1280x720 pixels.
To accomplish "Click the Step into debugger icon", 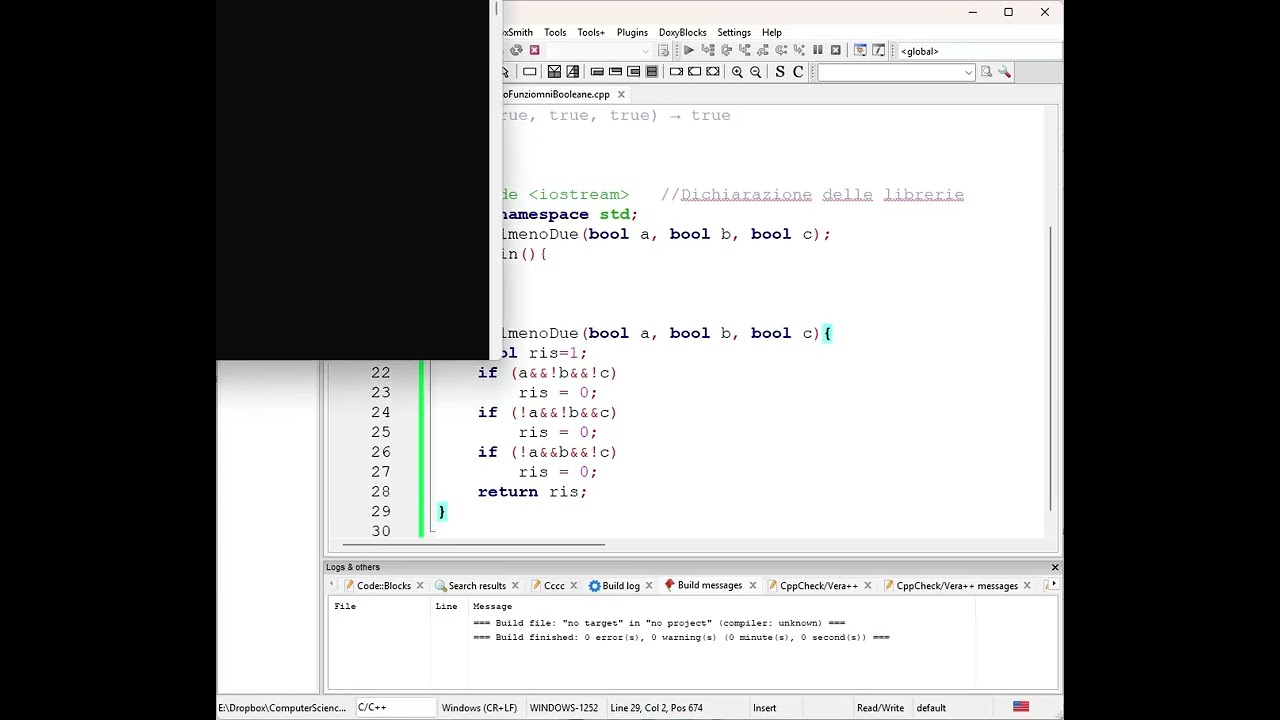I will [744, 50].
